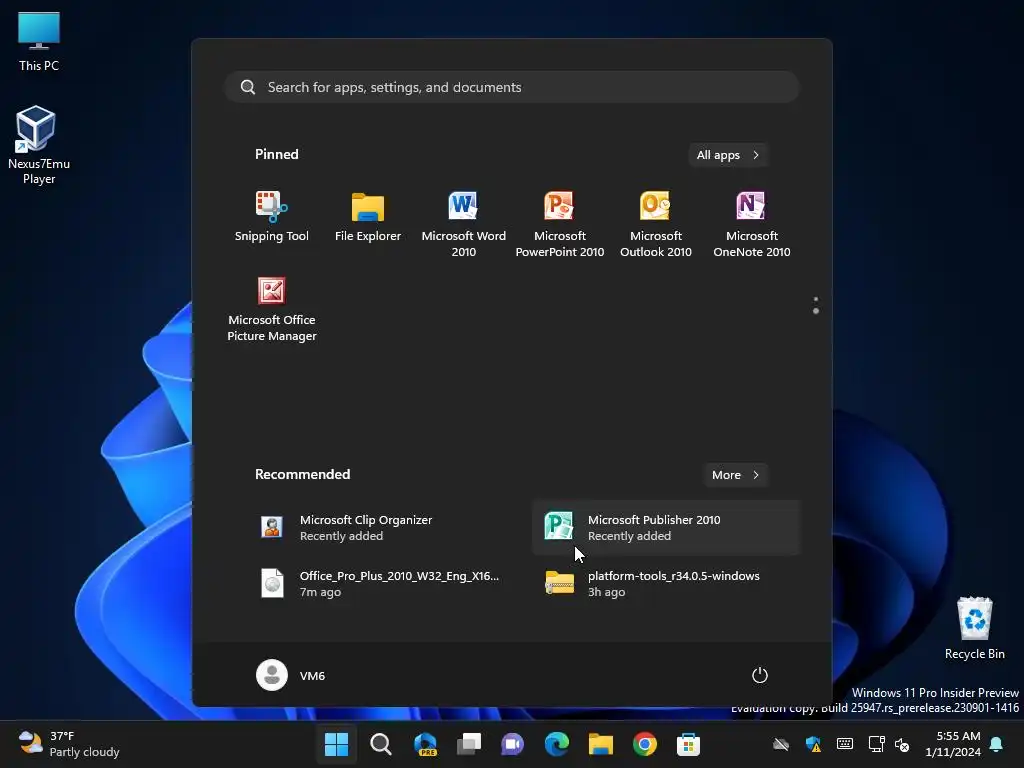This screenshot has width=1024, height=768.
Task: Open Snipping Tool from pinned apps
Action: point(272,218)
